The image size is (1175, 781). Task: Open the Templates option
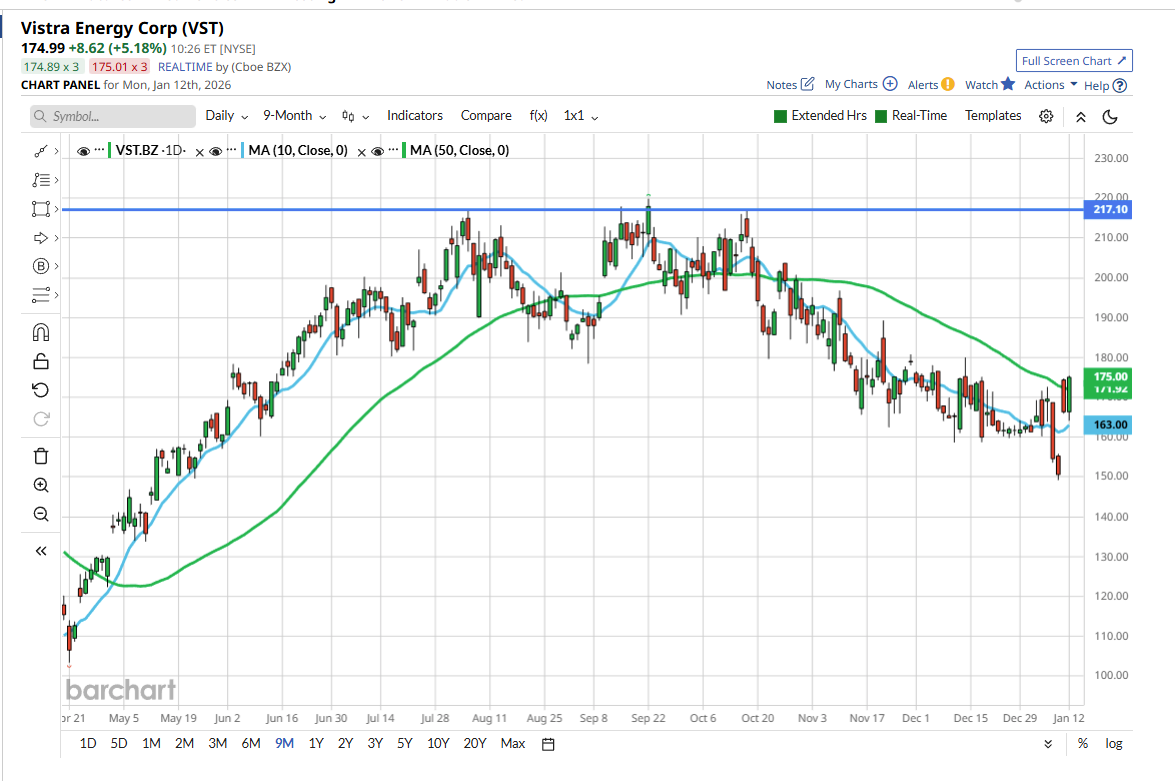point(993,116)
